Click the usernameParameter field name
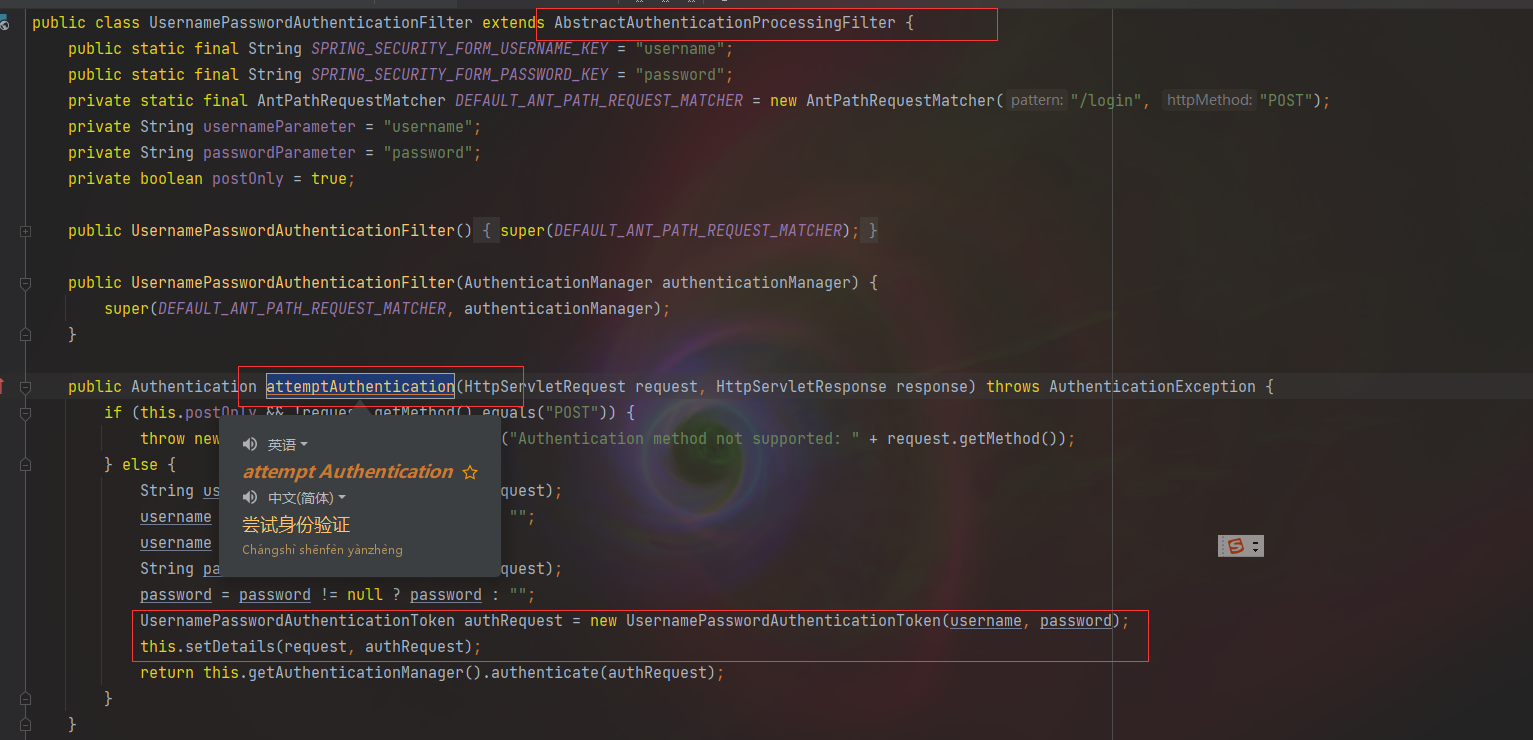 coord(279,127)
